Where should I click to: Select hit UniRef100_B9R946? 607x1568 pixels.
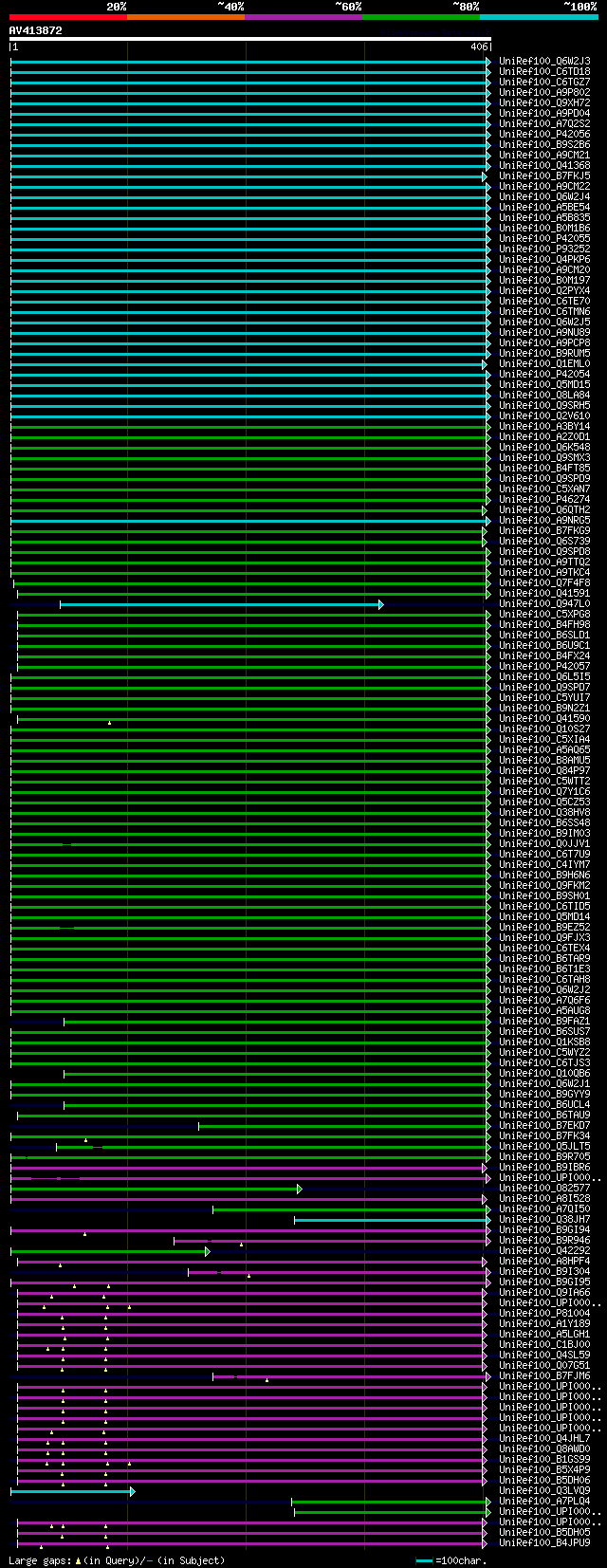[x=544, y=1240]
